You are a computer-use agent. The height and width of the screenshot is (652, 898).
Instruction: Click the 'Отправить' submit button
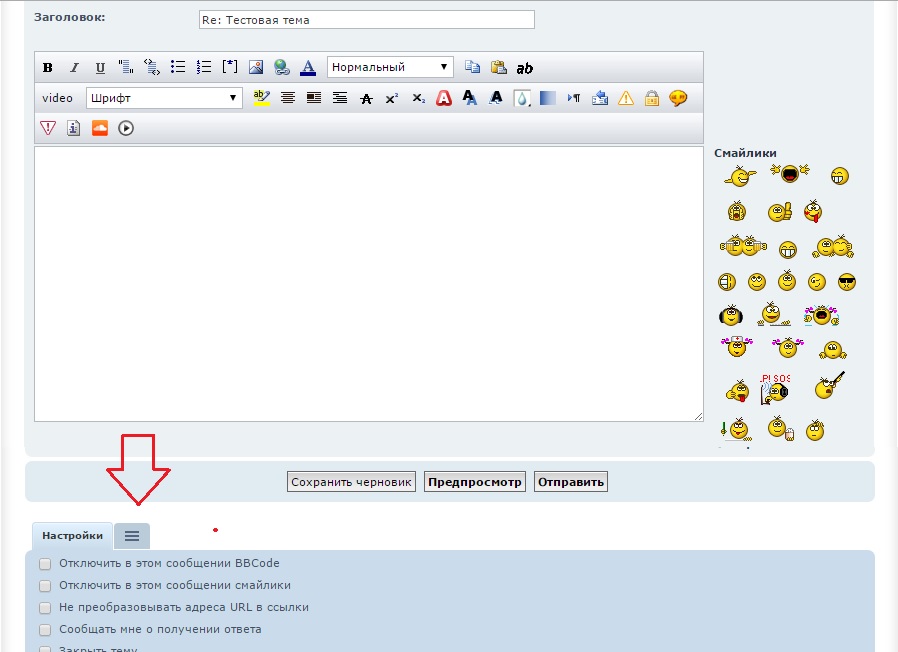[571, 482]
